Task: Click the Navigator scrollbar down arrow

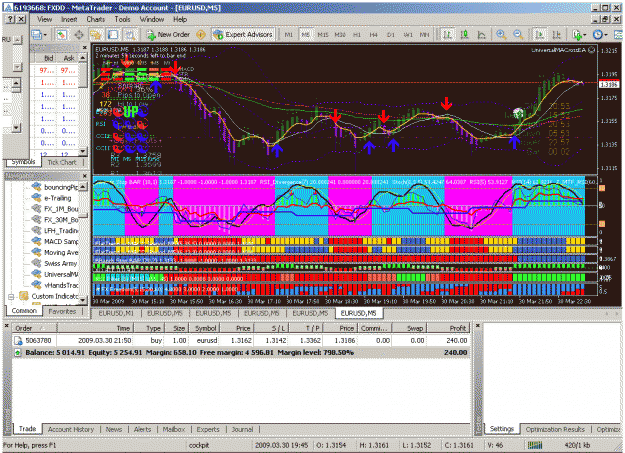Action: [83, 300]
